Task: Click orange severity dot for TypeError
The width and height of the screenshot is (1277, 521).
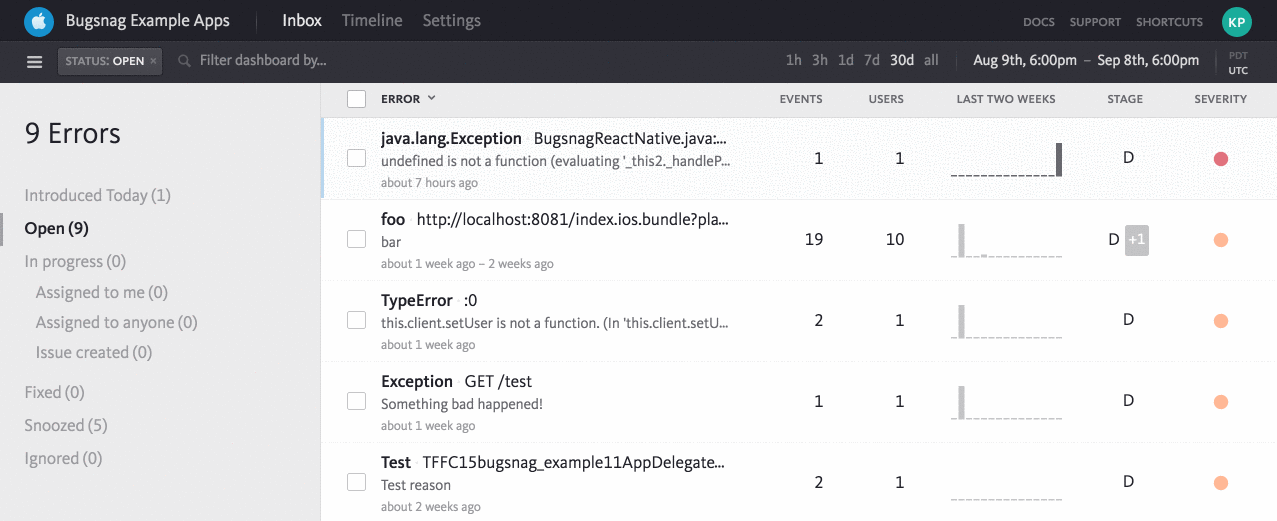Action: point(1220,321)
